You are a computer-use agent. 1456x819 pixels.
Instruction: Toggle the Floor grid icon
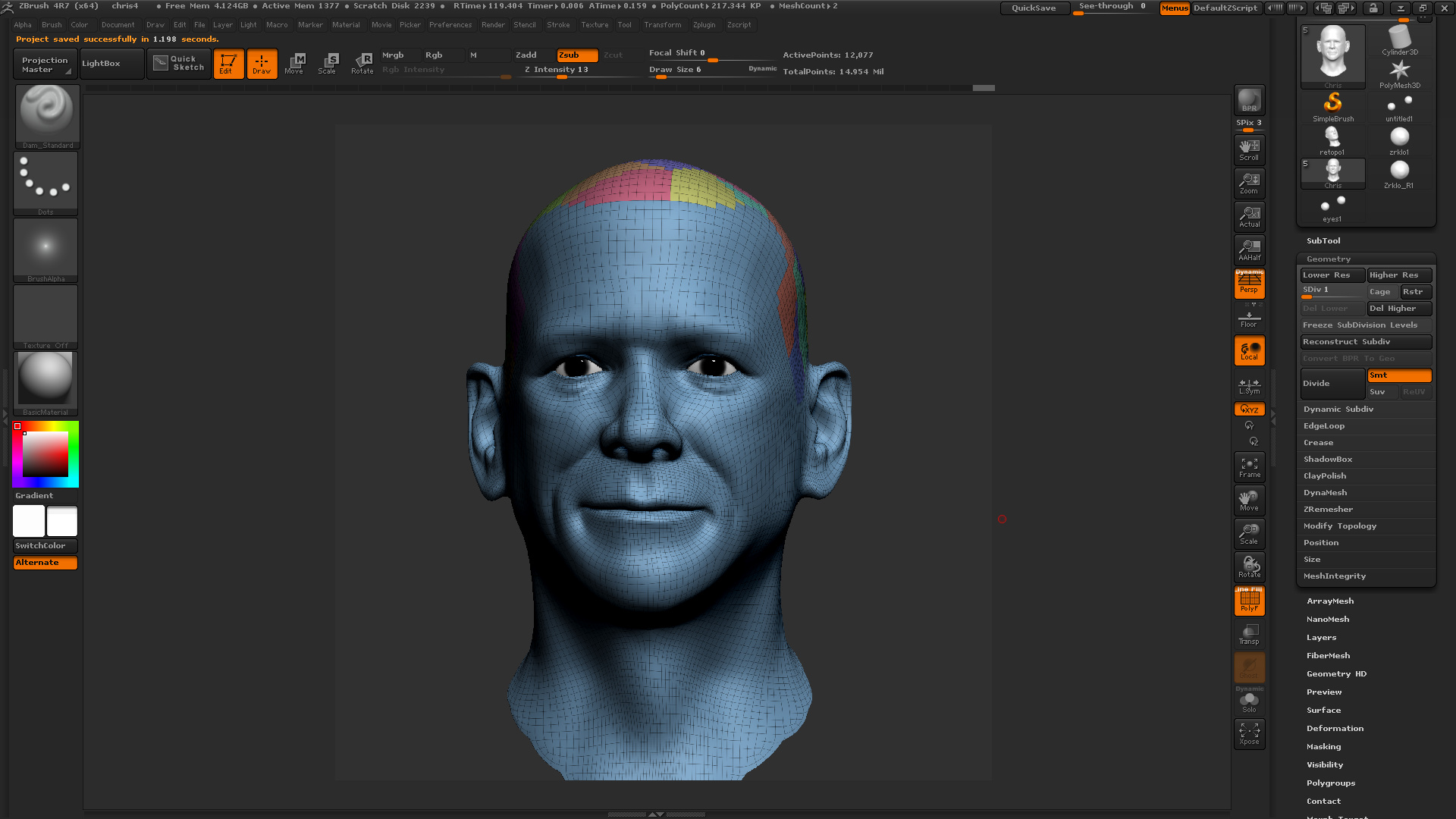(1249, 316)
